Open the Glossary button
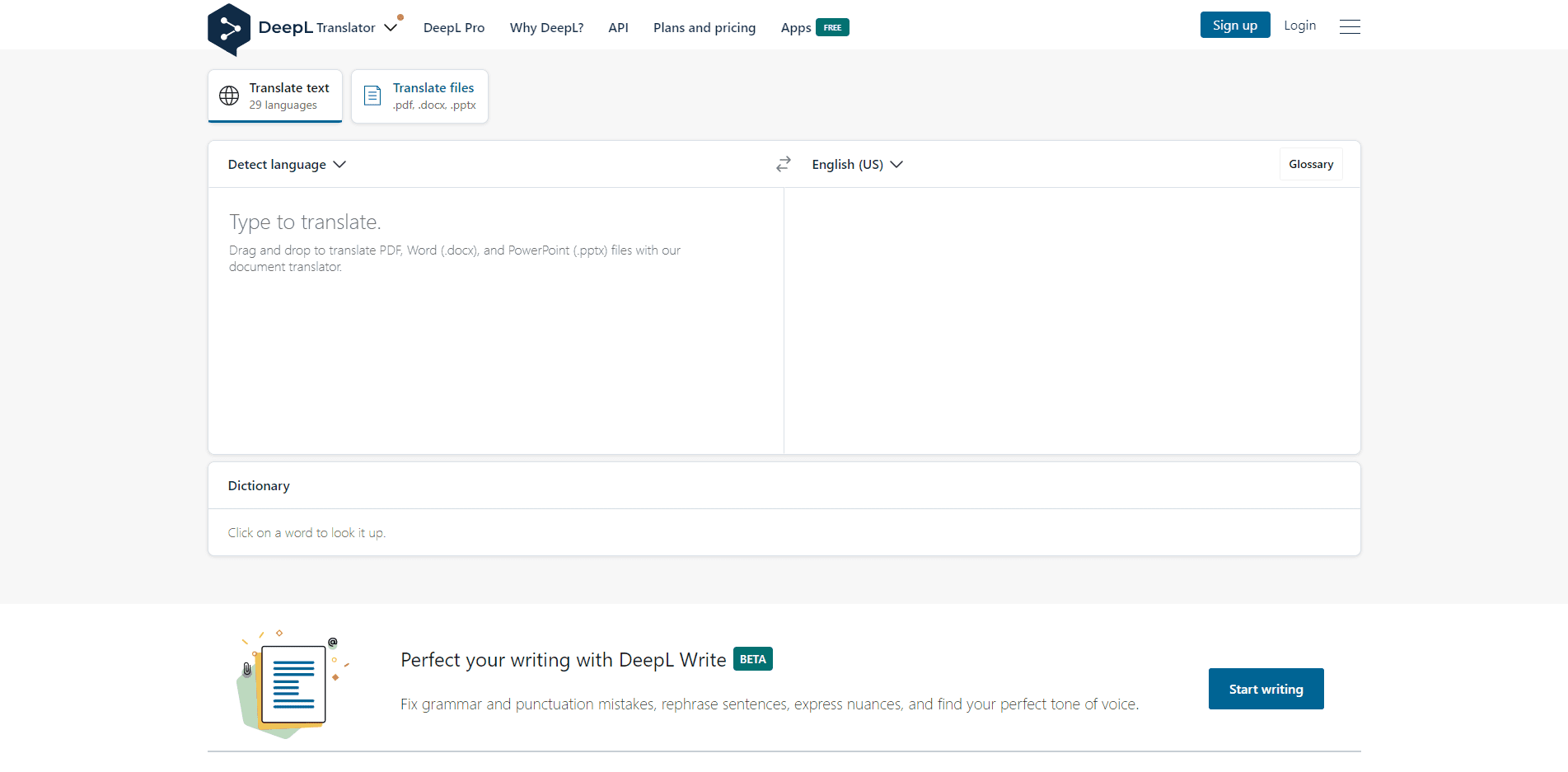The width and height of the screenshot is (1568, 772). (x=1310, y=165)
